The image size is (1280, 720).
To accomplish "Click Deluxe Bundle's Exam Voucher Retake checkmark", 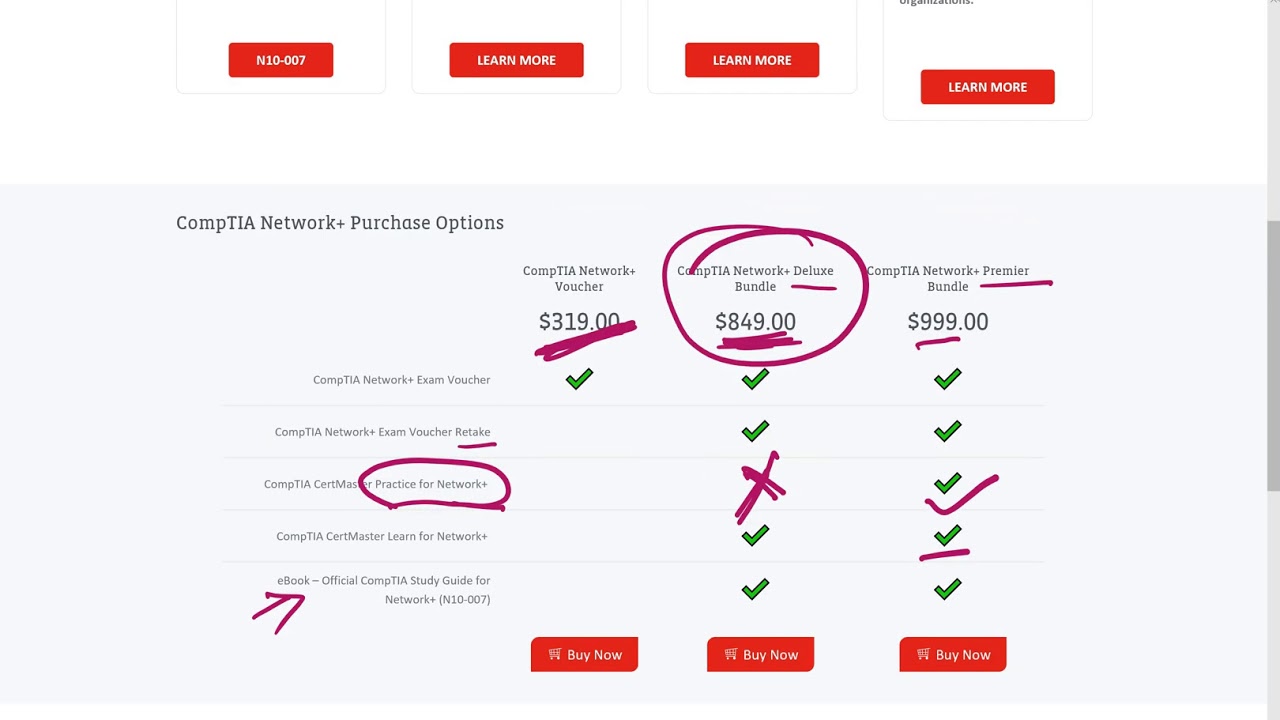I will (755, 431).
